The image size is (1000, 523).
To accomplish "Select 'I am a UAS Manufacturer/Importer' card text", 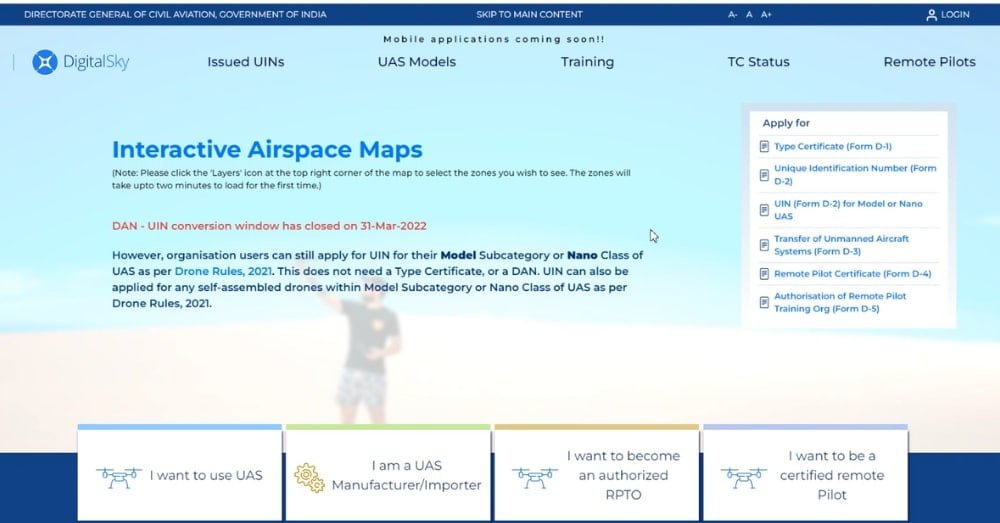I will tap(406, 475).
